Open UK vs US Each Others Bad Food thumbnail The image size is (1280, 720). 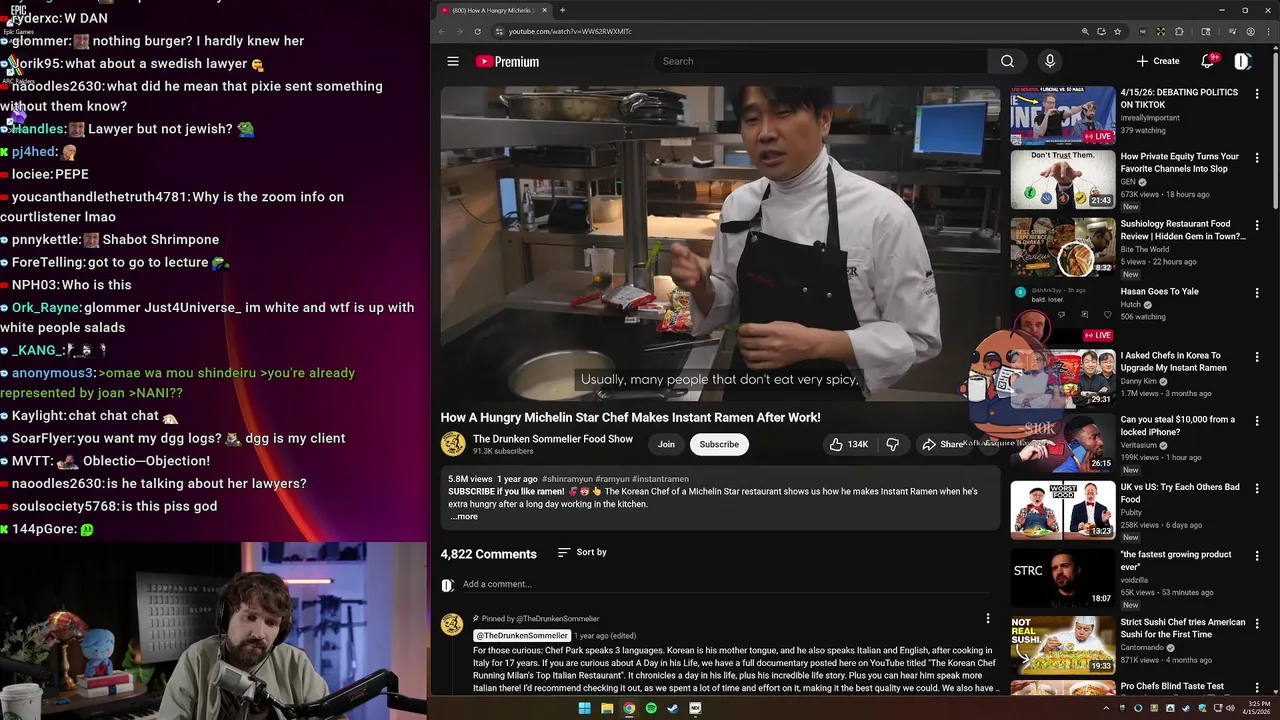pyautogui.click(x=1062, y=510)
